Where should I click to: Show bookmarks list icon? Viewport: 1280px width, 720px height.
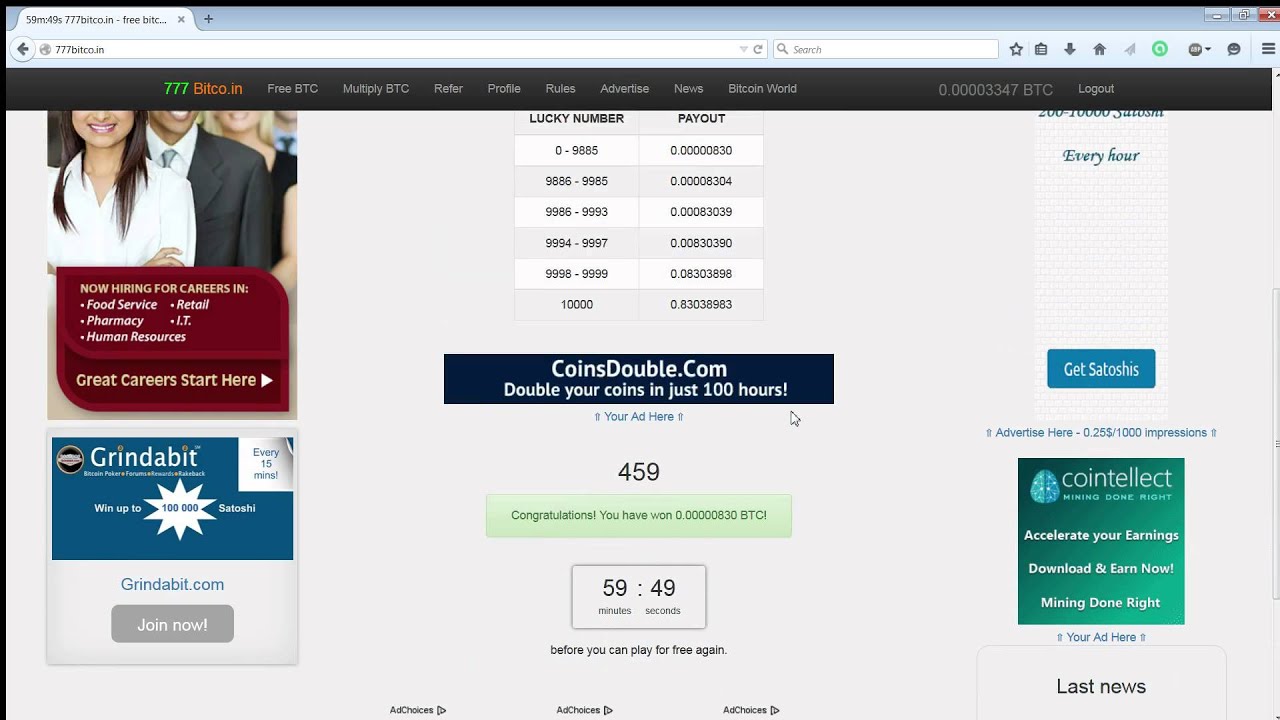point(1041,49)
